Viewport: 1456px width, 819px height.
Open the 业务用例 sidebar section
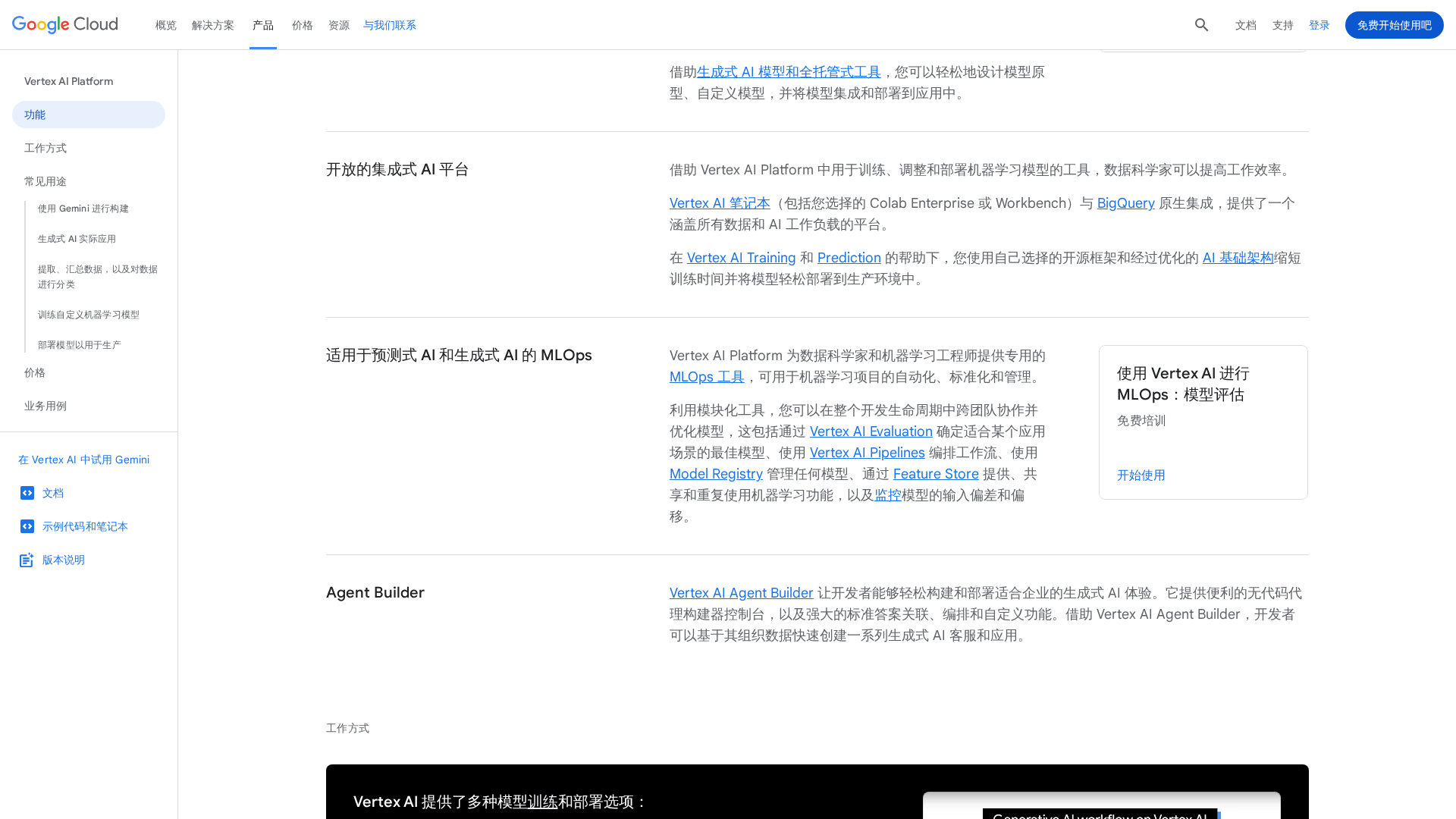pyautogui.click(x=45, y=406)
